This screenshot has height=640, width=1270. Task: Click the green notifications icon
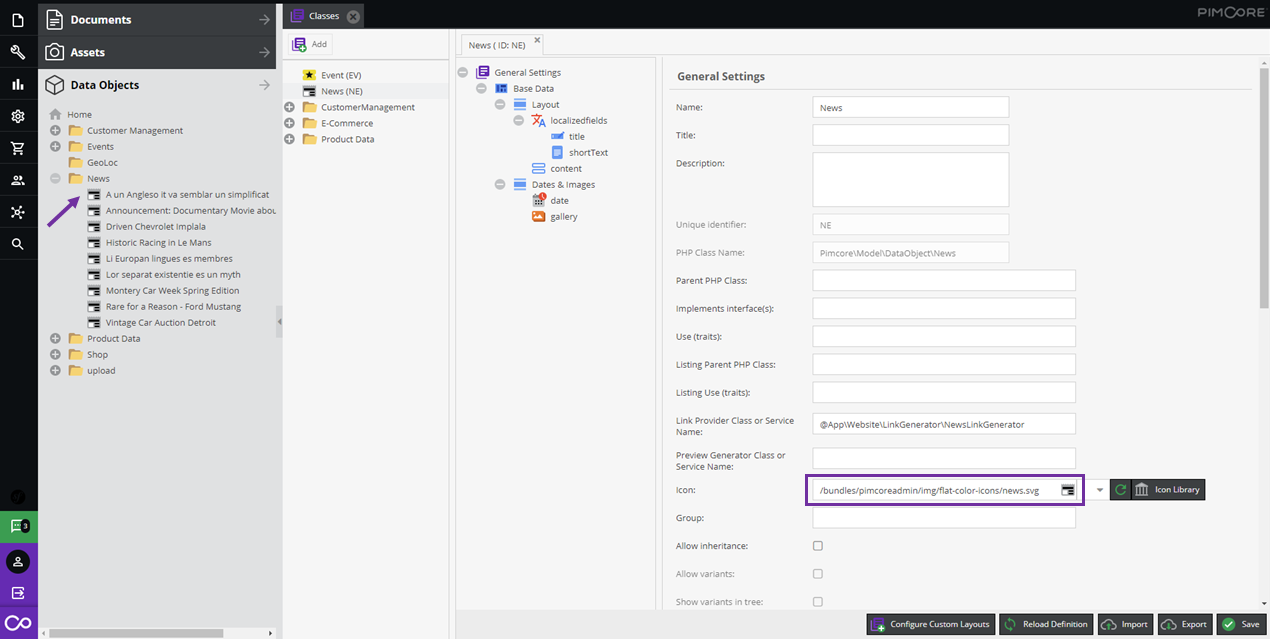pyautogui.click(x=18, y=526)
